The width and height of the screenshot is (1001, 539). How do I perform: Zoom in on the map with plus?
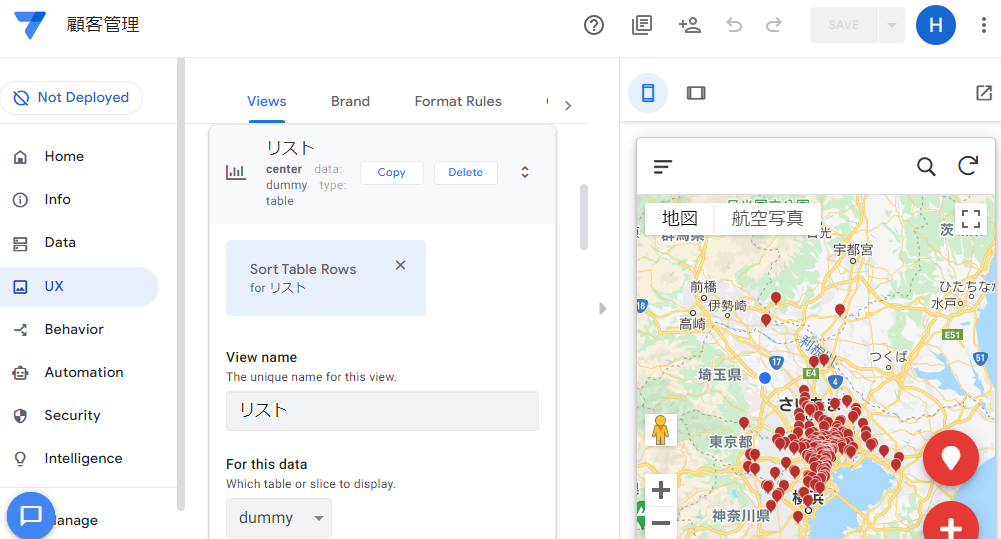point(661,490)
